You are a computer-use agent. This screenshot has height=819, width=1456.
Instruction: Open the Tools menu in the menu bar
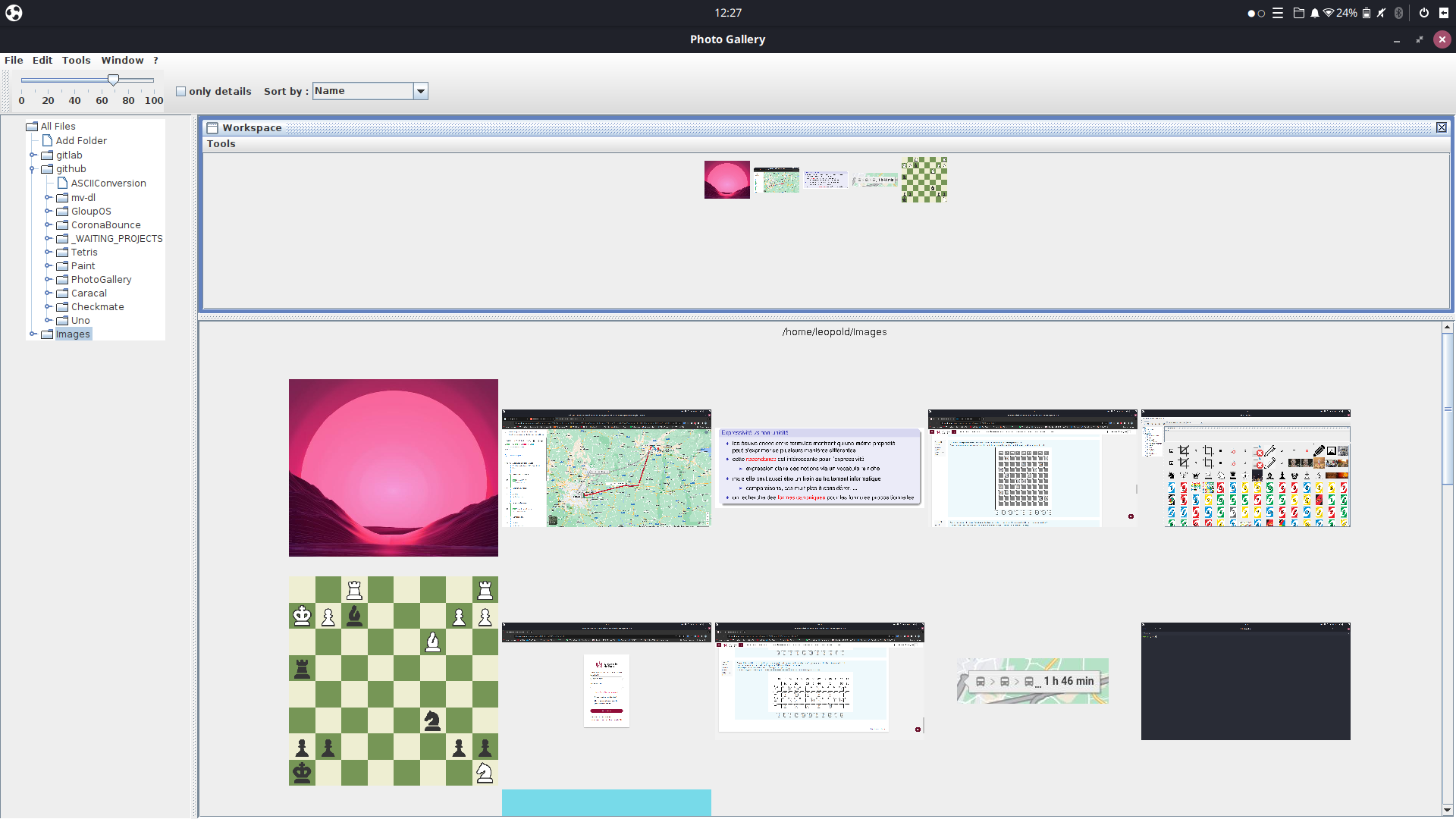(x=76, y=61)
